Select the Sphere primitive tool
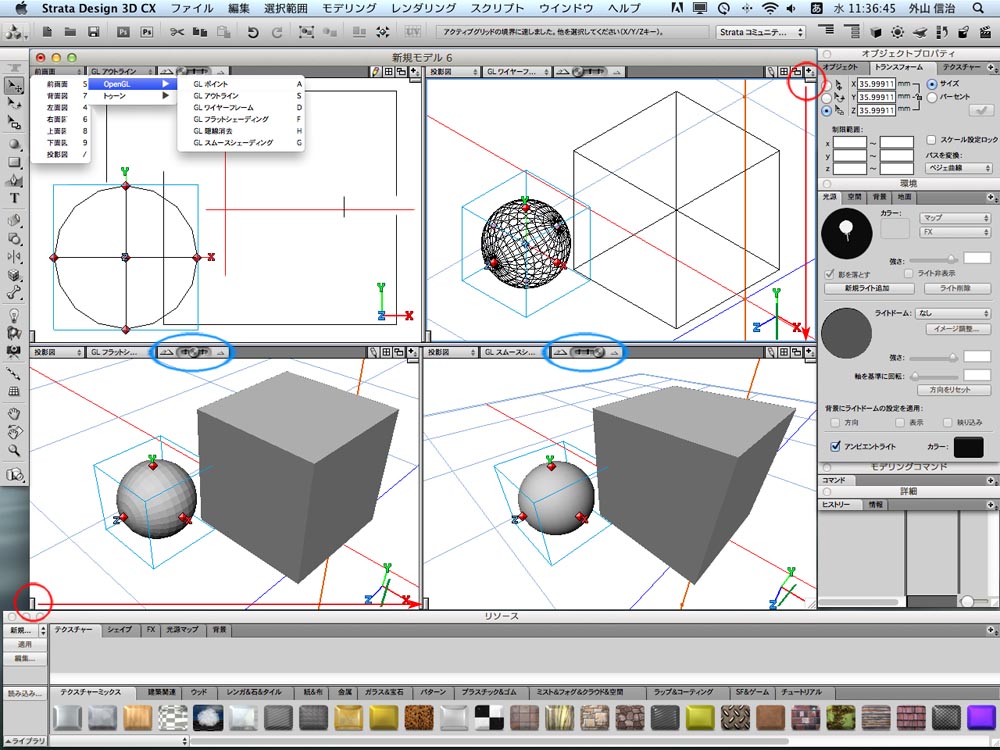 pos(14,144)
